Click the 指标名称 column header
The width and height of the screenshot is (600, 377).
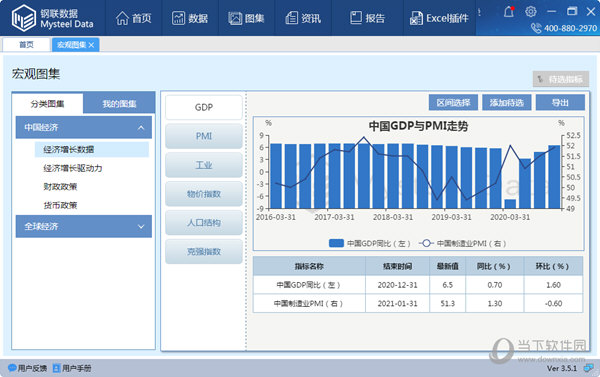tap(309, 266)
